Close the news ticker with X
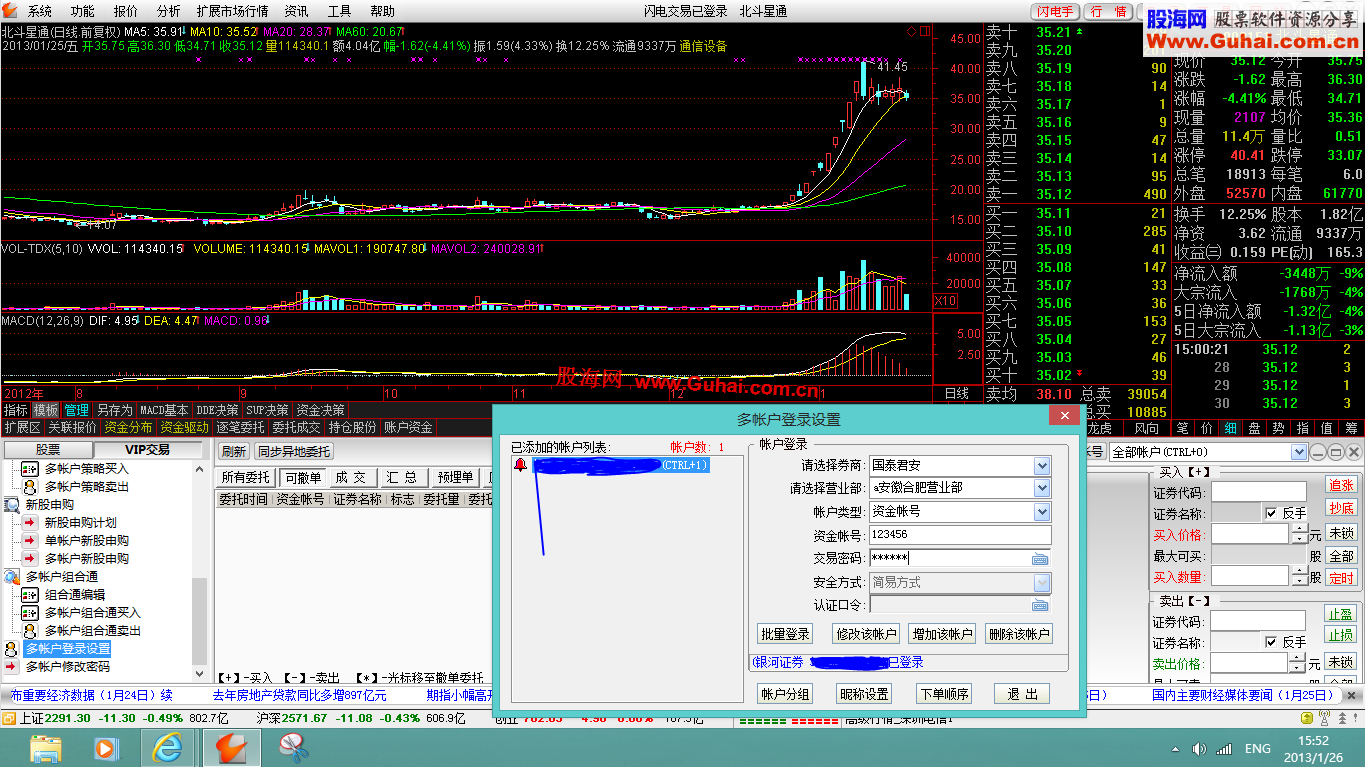The height and width of the screenshot is (767, 1365). [1353, 695]
